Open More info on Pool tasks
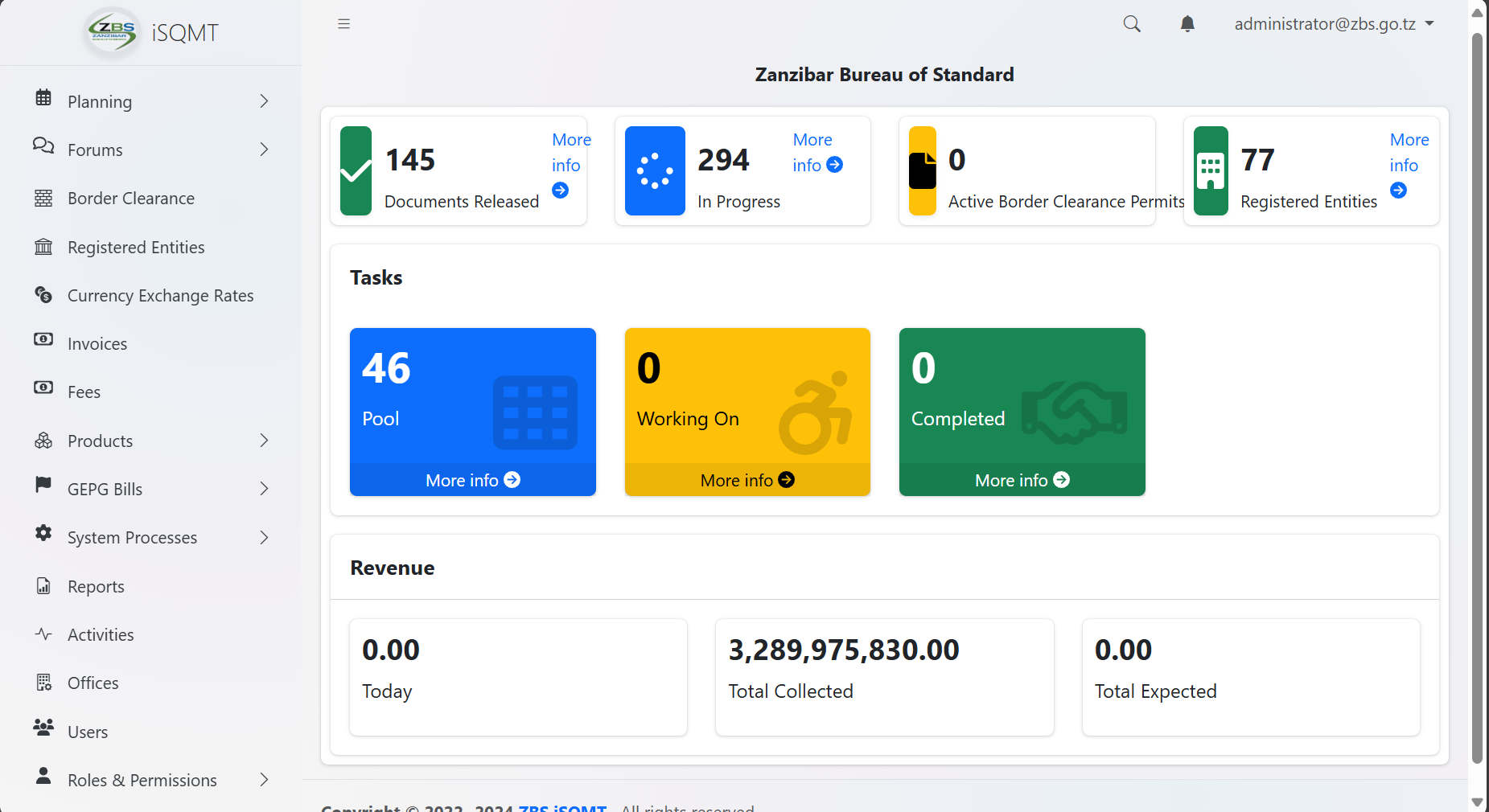Image resolution: width=1489 pixels, height=812 pixels. click(x=473, y=480)
